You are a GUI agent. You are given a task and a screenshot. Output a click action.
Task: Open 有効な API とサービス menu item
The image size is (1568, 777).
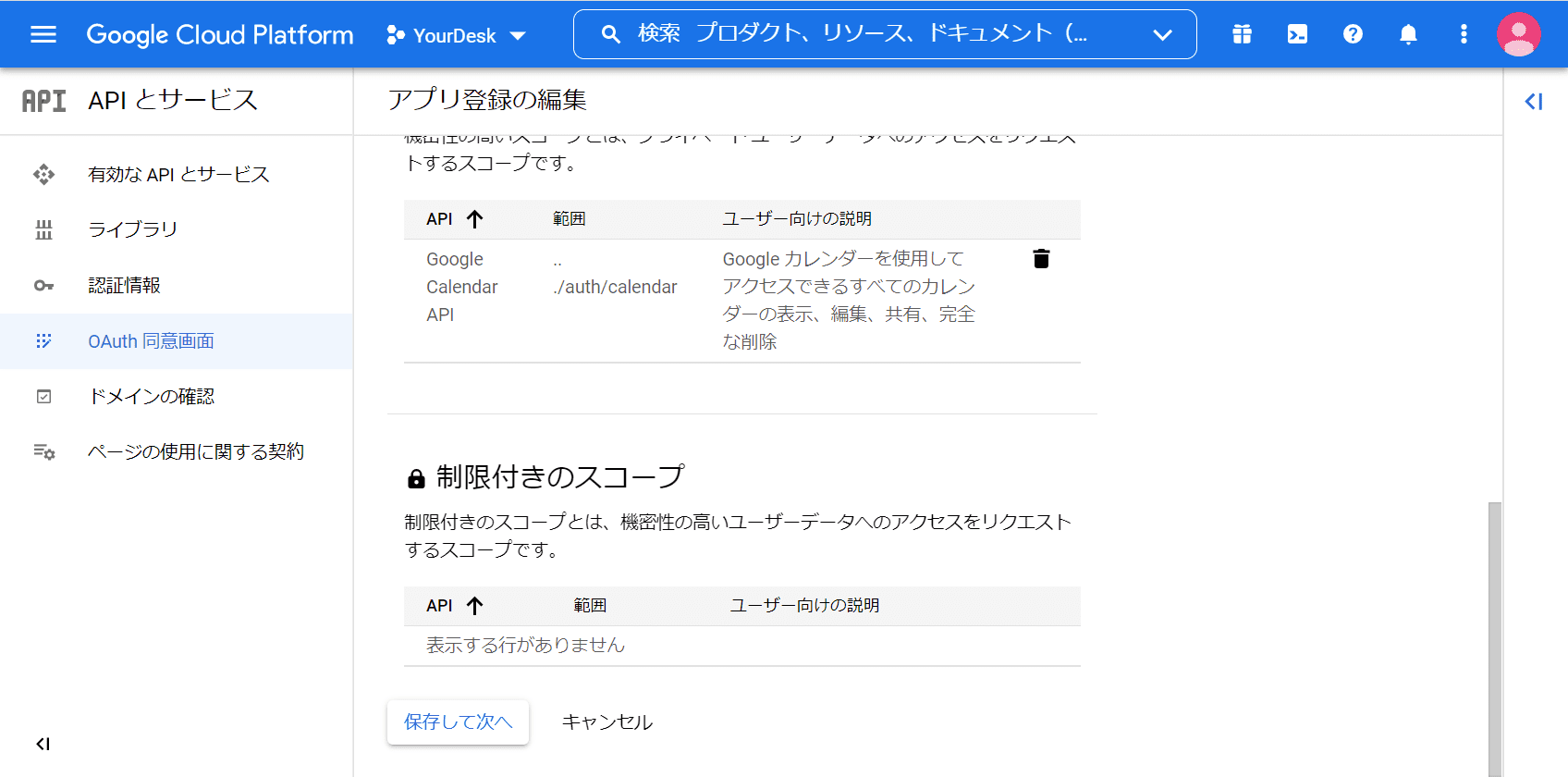177,174
